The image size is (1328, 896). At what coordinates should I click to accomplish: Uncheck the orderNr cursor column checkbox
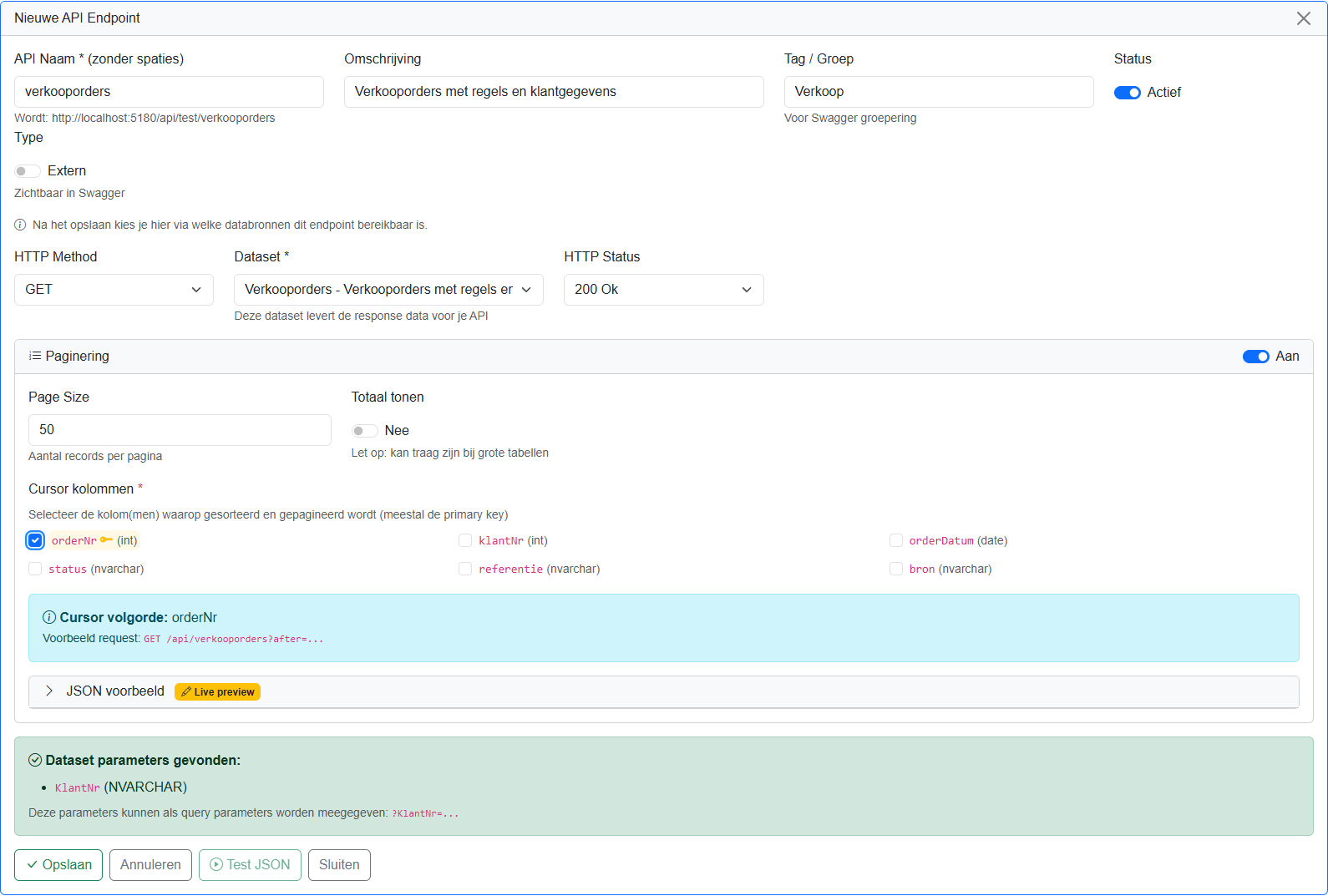(35, 540)
